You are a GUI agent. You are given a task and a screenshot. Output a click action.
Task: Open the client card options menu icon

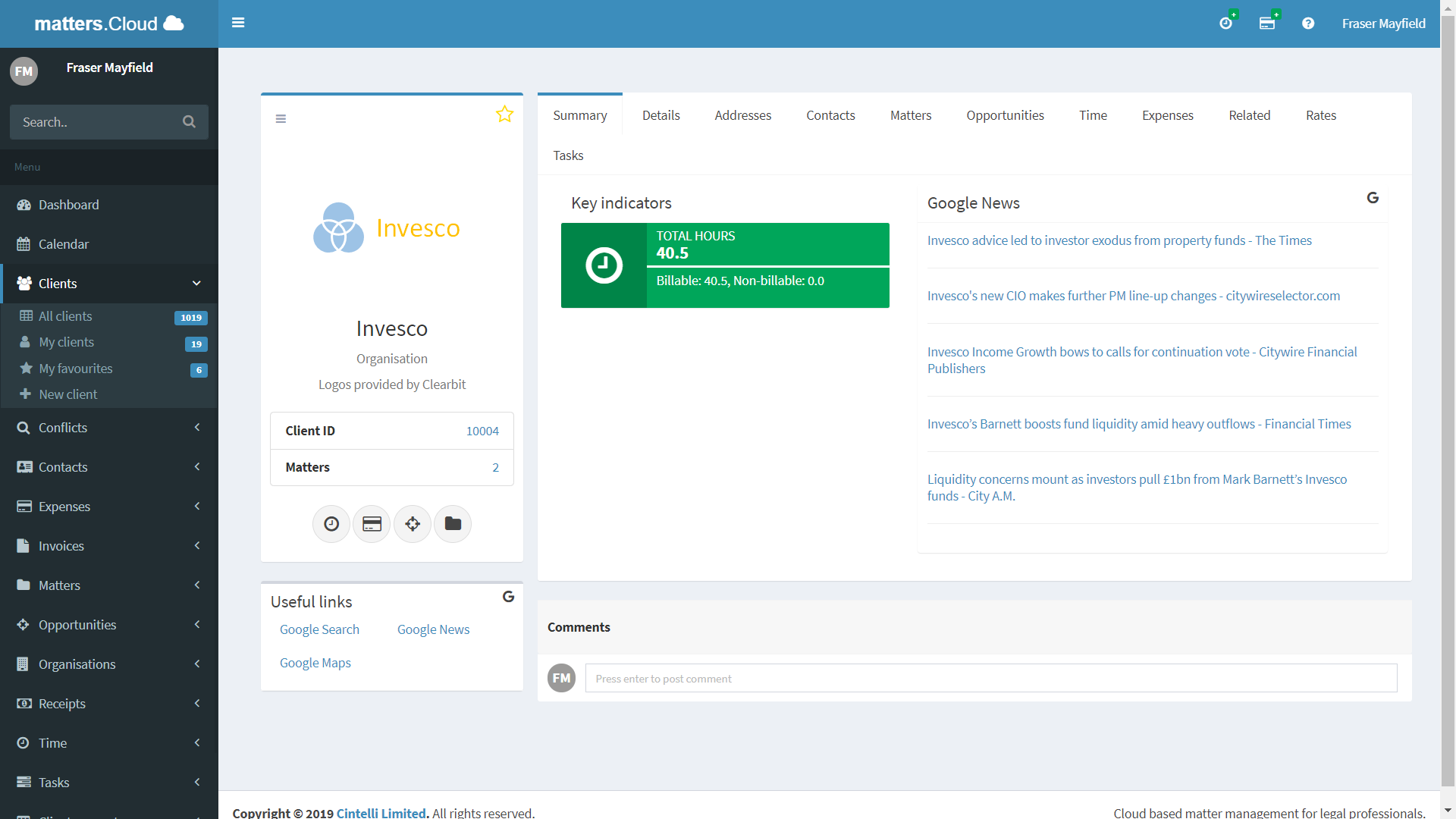pyautogui.click(x=281, y=119)
